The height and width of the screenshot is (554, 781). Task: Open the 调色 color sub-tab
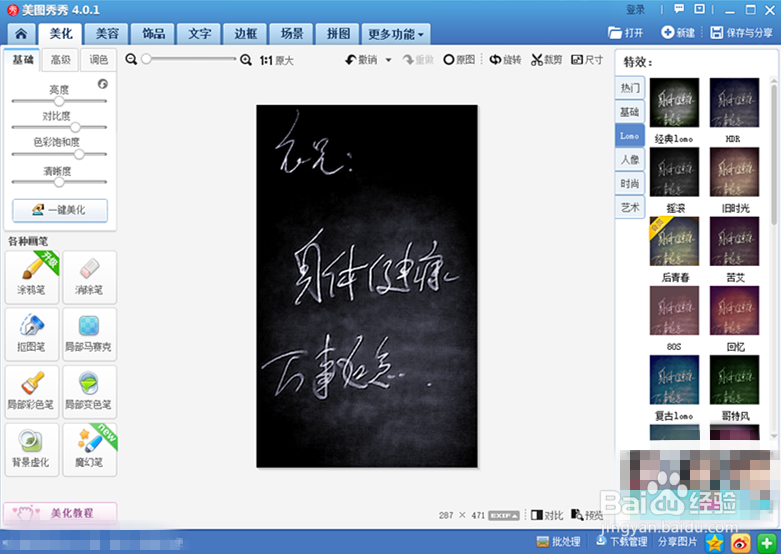pyautogui.click(x=99, y=60)
